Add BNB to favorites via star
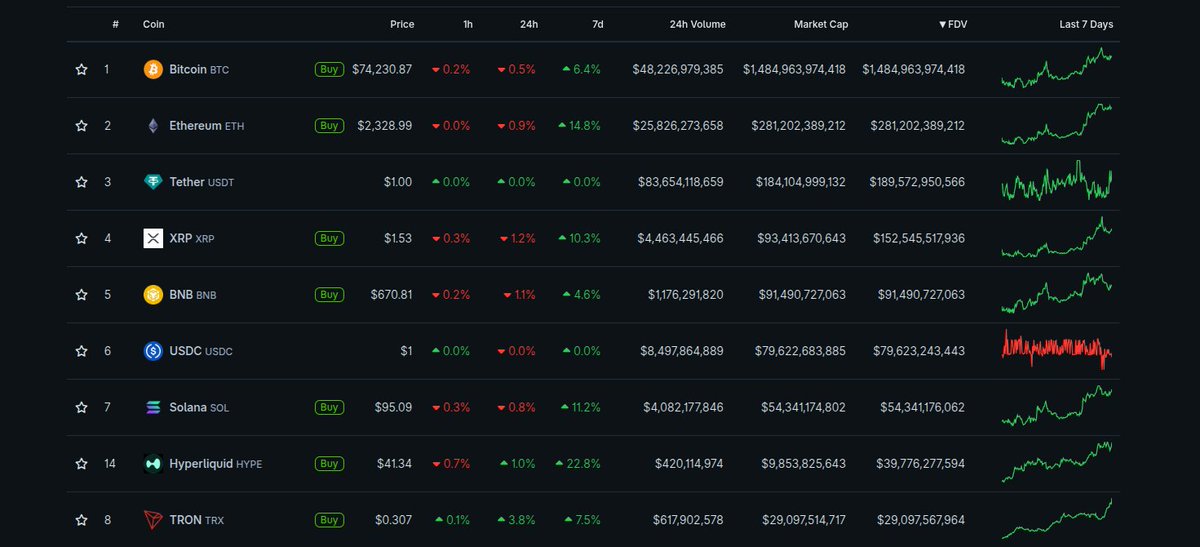The width and height of the screenshot is (1200, 547). 82,295
